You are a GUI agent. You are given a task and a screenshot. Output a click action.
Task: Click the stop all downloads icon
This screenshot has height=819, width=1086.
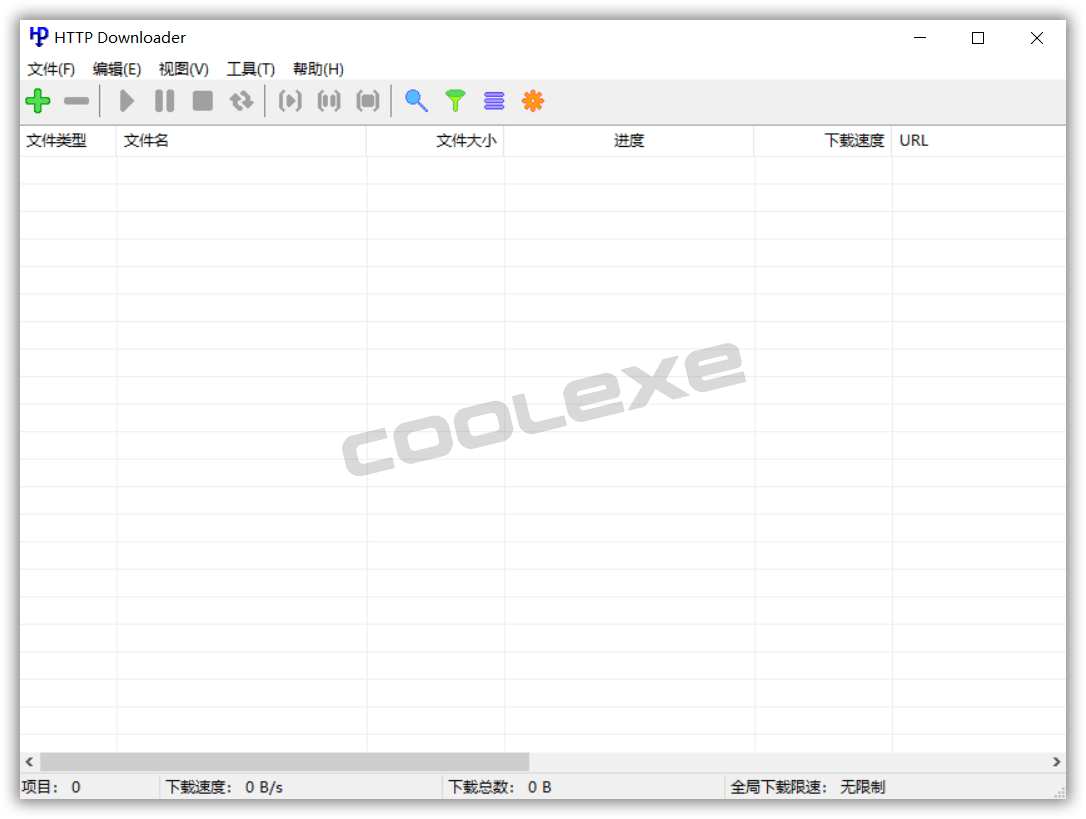coord(368,101)
